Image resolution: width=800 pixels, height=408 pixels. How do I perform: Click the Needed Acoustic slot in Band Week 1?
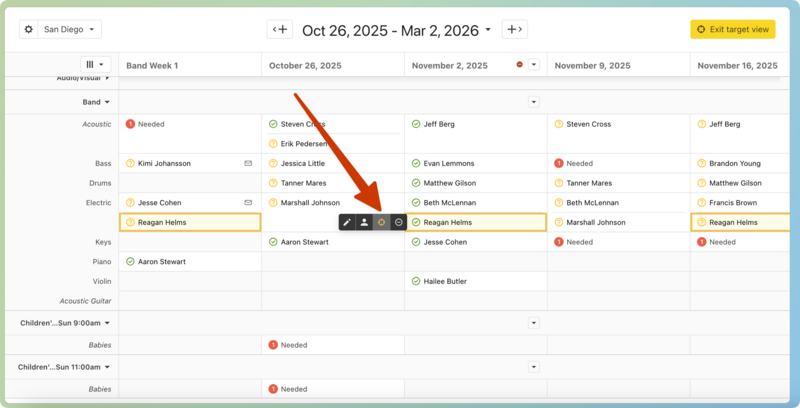[x=151, y=124]
